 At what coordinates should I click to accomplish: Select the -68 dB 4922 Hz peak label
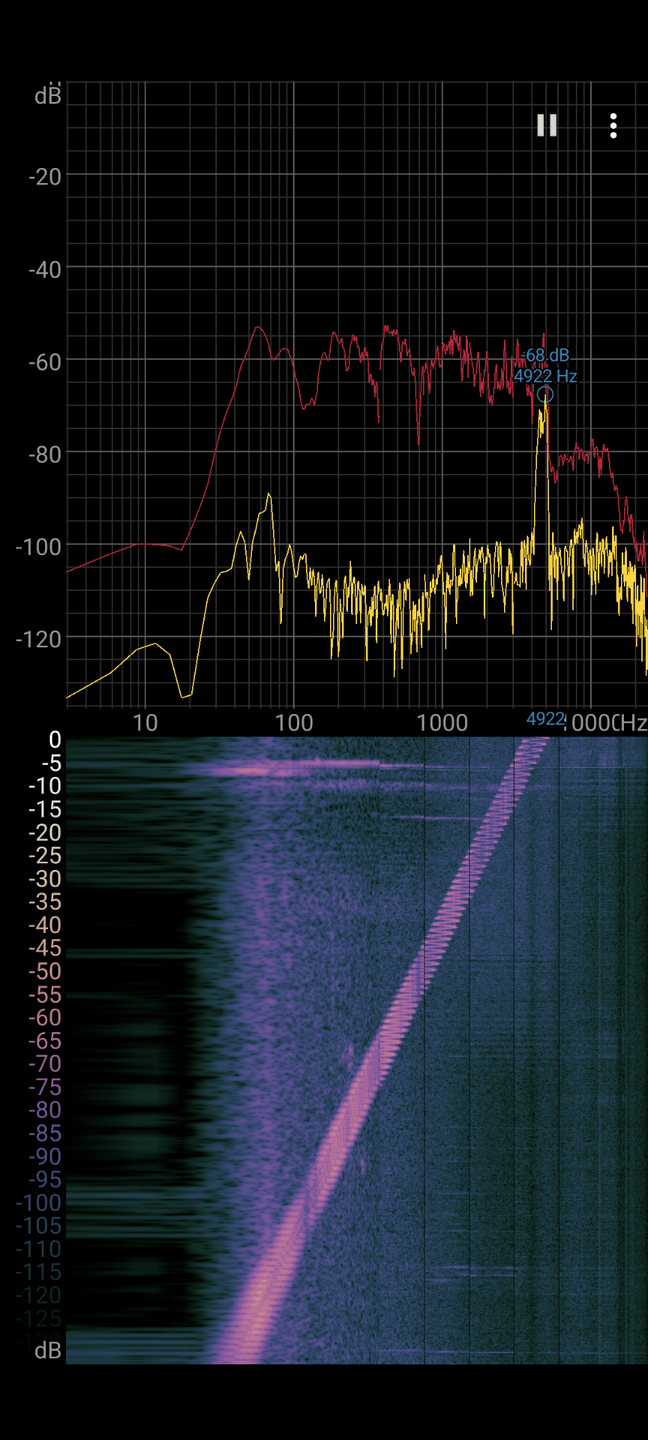(x=546, y=366)
